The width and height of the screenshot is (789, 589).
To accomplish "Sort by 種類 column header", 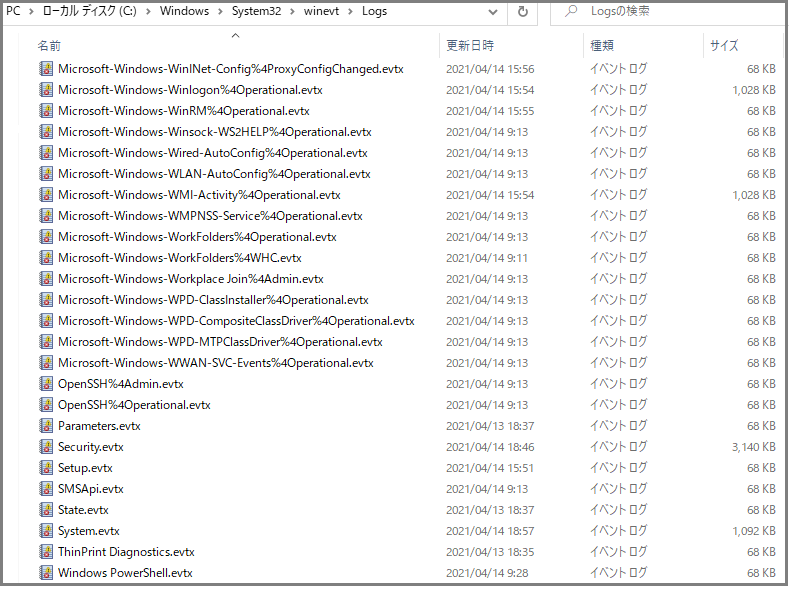I will point(602,46).
